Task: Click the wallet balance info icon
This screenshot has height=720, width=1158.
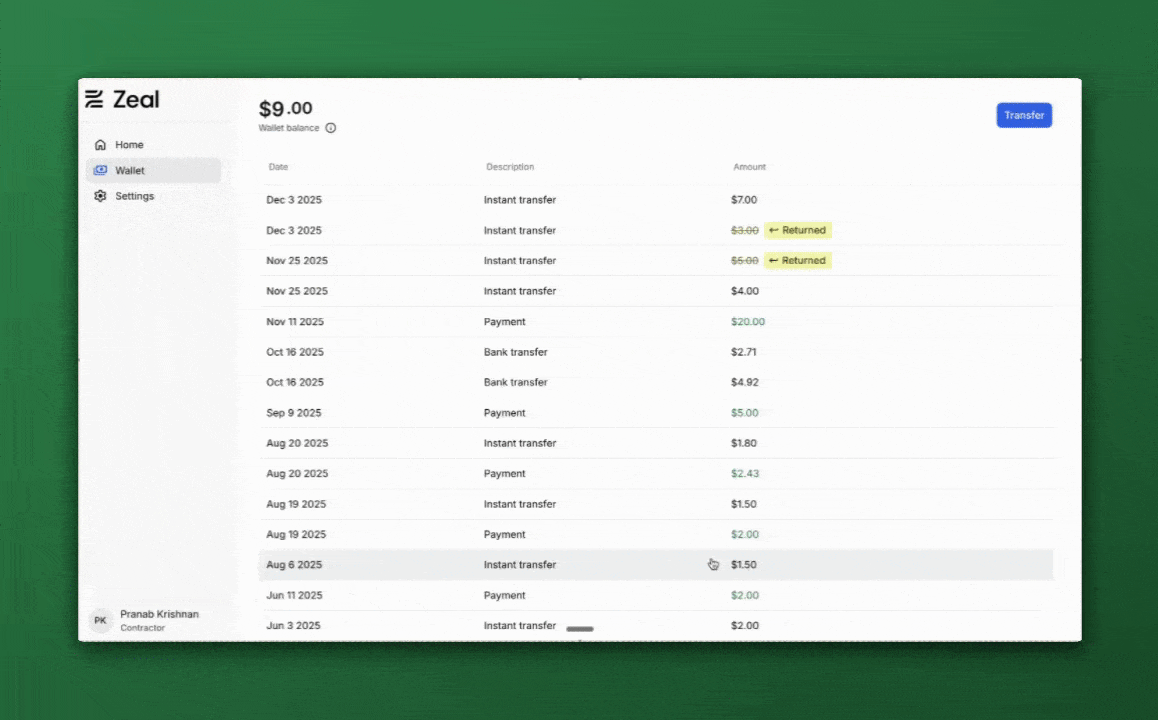Action: coord(331,128)
